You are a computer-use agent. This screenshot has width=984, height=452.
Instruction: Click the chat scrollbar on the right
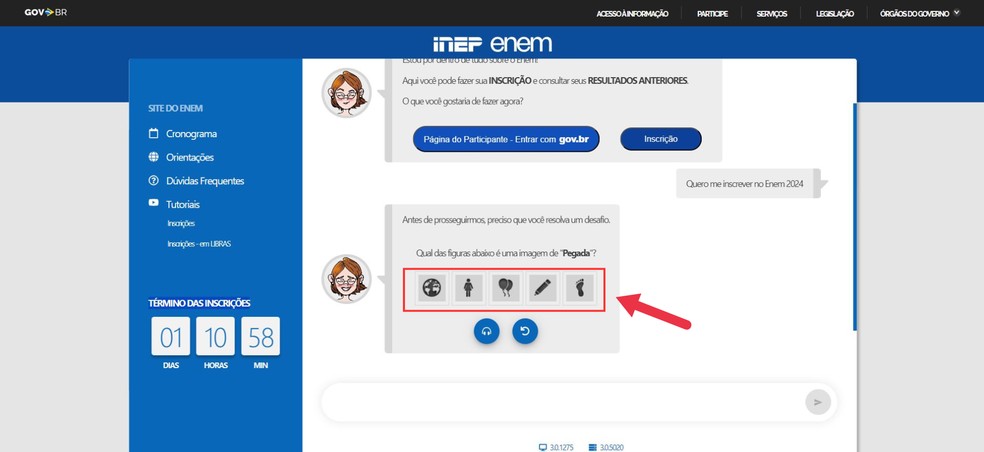click(854, 217)
